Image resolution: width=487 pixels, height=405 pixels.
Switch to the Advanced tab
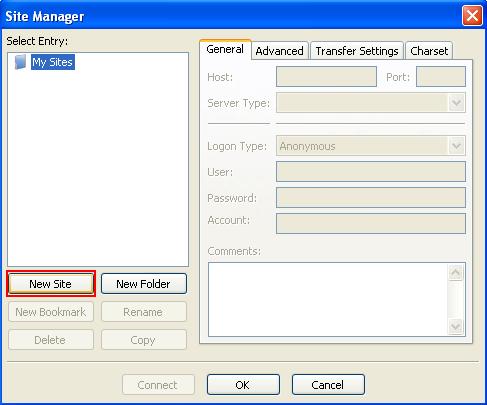point(280,51)
